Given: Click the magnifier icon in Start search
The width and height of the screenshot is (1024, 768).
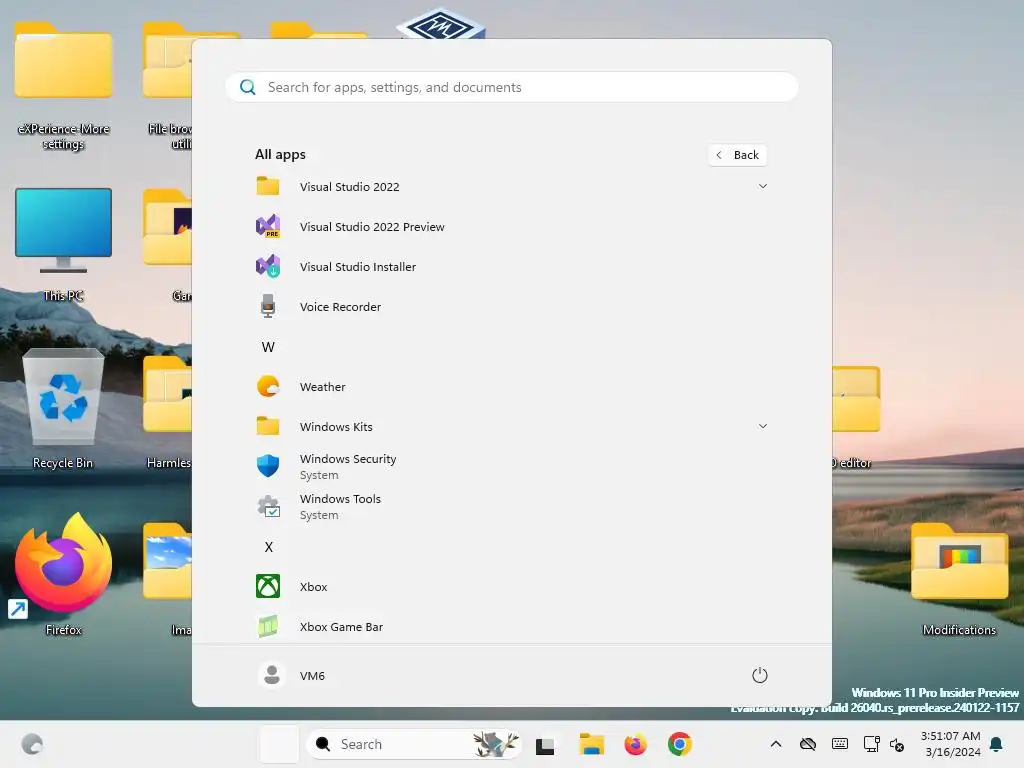Looking at the screenshot, I should 248,87.
